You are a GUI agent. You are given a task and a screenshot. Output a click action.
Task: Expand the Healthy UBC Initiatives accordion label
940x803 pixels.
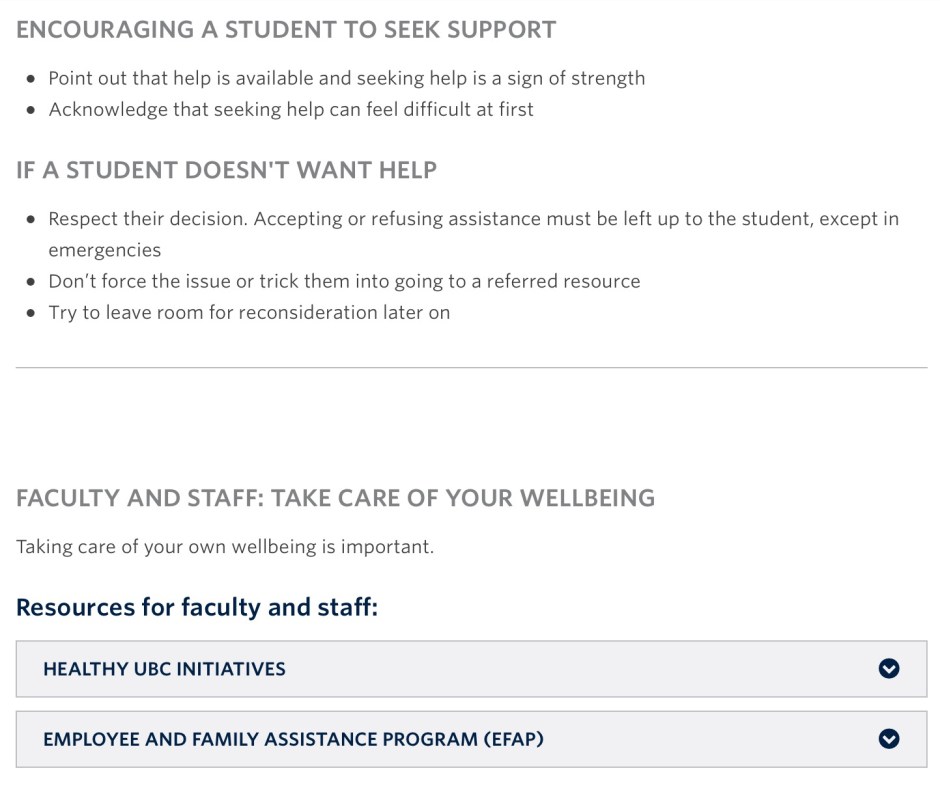[x=164, y=669]
